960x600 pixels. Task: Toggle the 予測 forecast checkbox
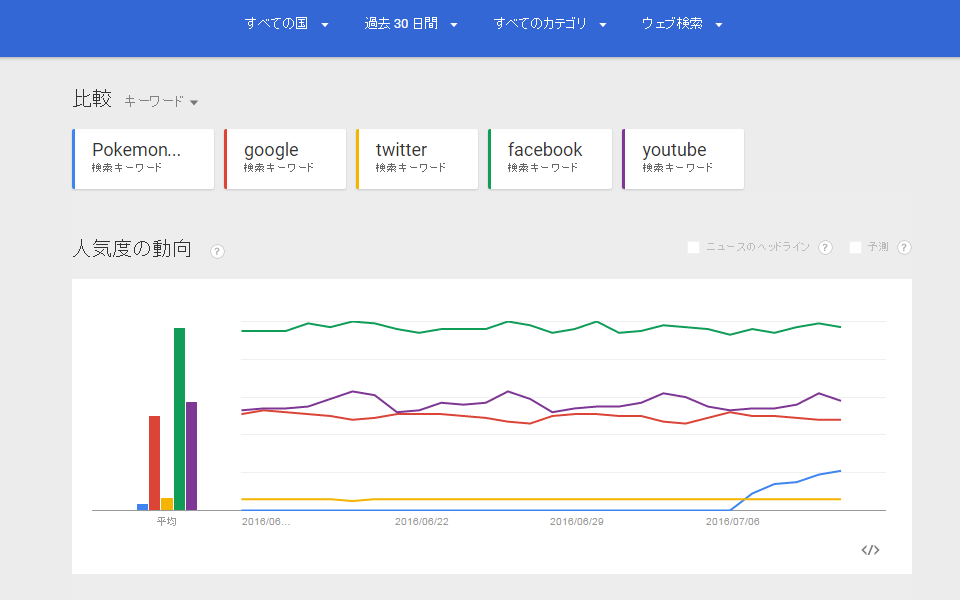pyautogui.click(x=855, y=248)
